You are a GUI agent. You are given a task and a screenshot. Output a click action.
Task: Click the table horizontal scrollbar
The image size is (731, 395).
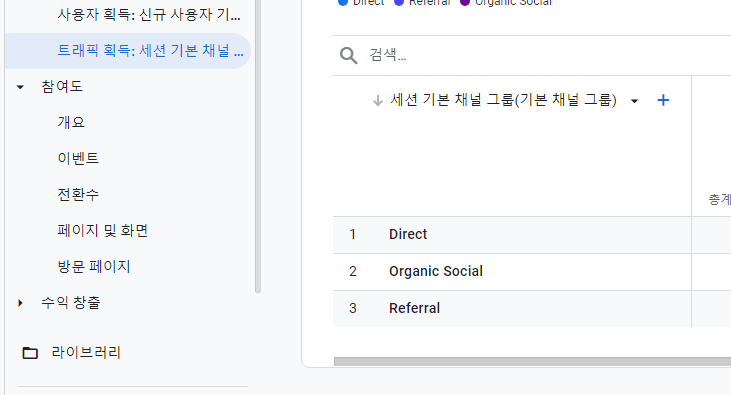[532, 362]
